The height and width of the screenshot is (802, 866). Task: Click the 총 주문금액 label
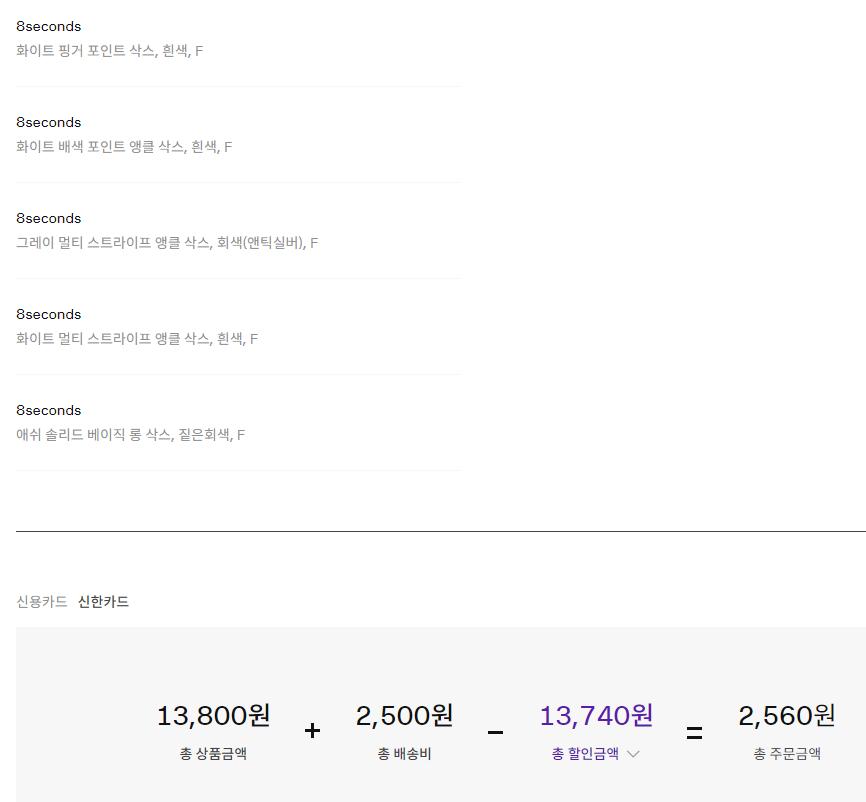point(787,754)
